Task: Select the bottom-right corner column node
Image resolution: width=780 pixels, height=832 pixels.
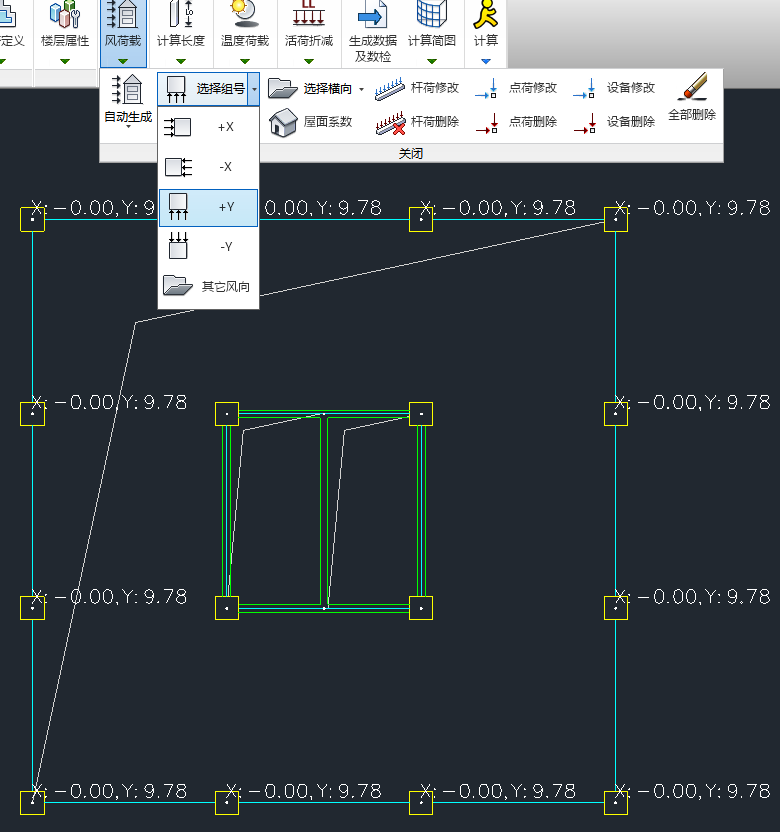Action: [616, 802]
